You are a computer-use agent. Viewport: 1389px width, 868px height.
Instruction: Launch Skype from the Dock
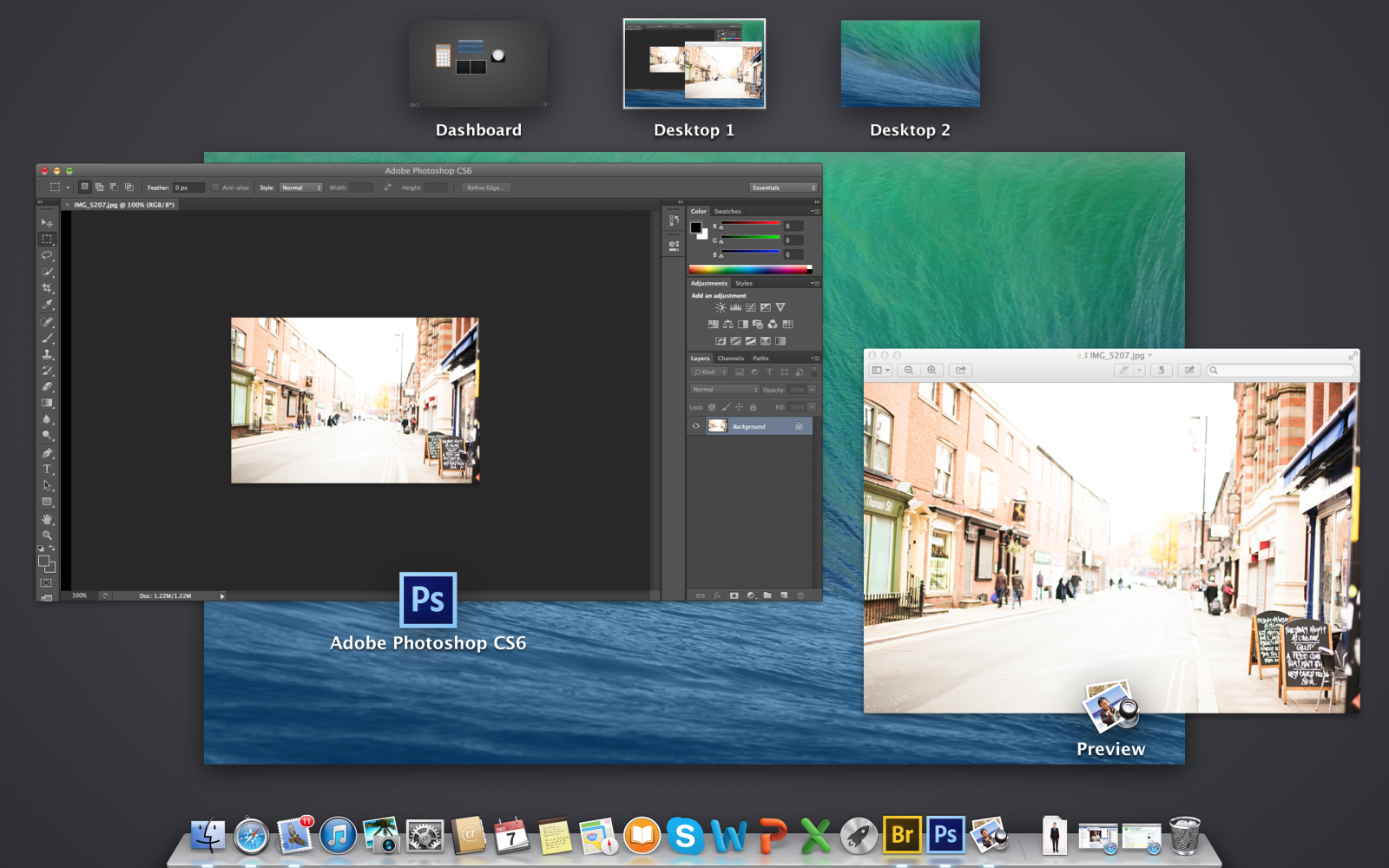point(685,836)
